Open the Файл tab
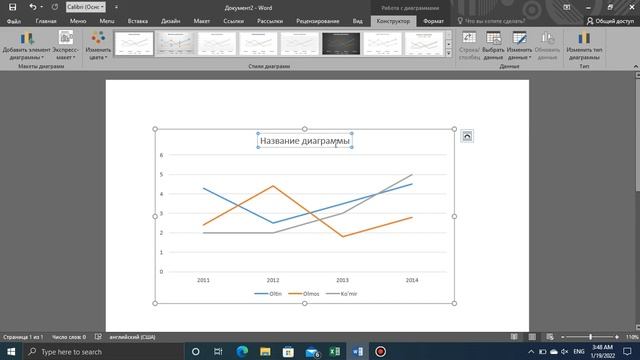The image size is (640, 360). [x=14, y=21]
